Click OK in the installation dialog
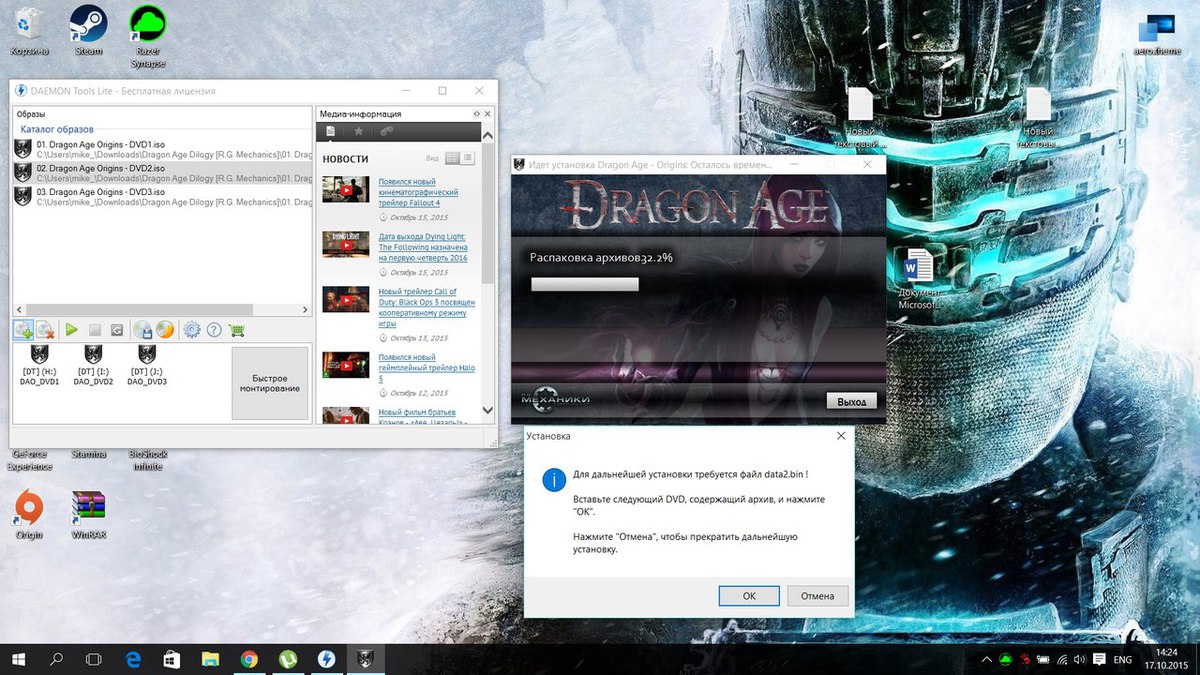The height and width of the screenshot is (675, 1200). pyautogui.click(x=749, y=595)
